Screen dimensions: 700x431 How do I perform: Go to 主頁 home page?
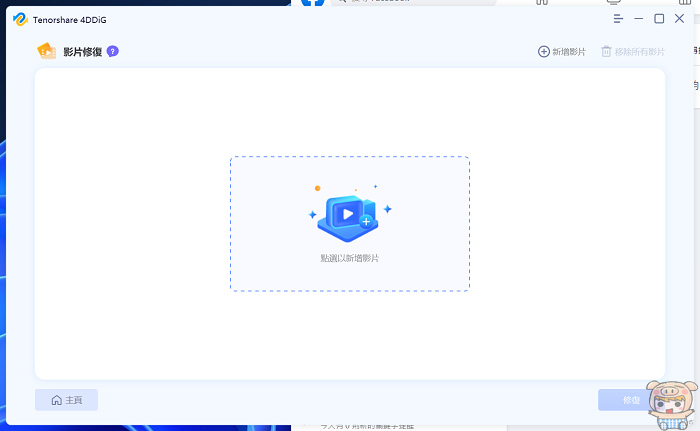(66, 400)
